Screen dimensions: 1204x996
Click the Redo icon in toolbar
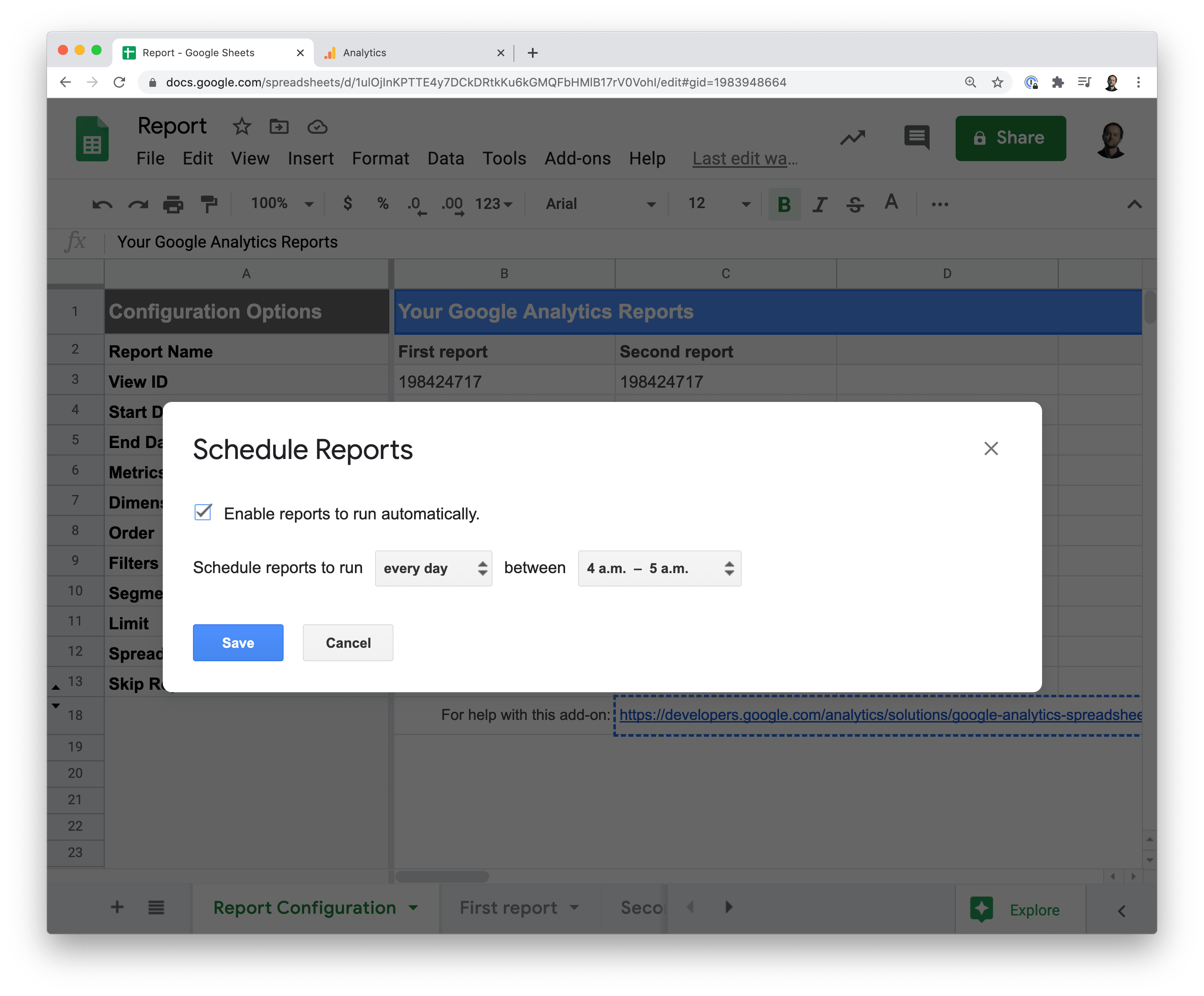click(x=138, y=204)
